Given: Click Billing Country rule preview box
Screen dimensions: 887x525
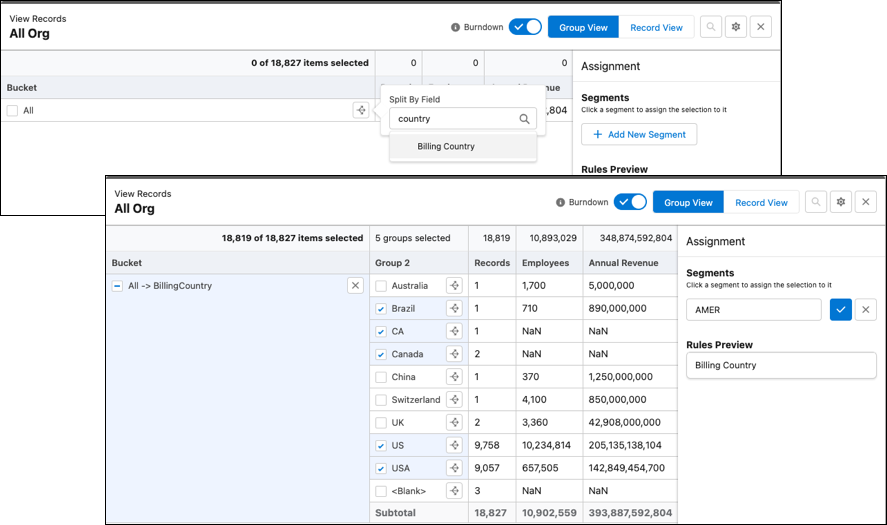Looking at the screenshot, I should tap(781, 365).
